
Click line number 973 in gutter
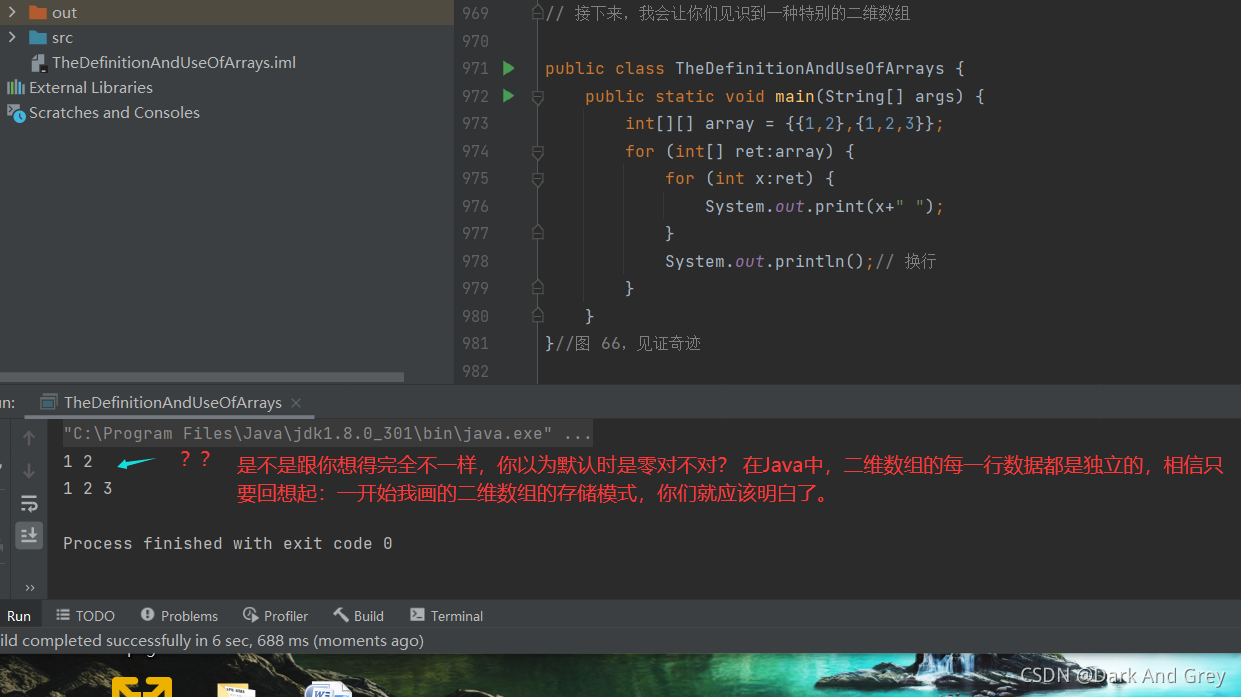click(x=475, y=123)
